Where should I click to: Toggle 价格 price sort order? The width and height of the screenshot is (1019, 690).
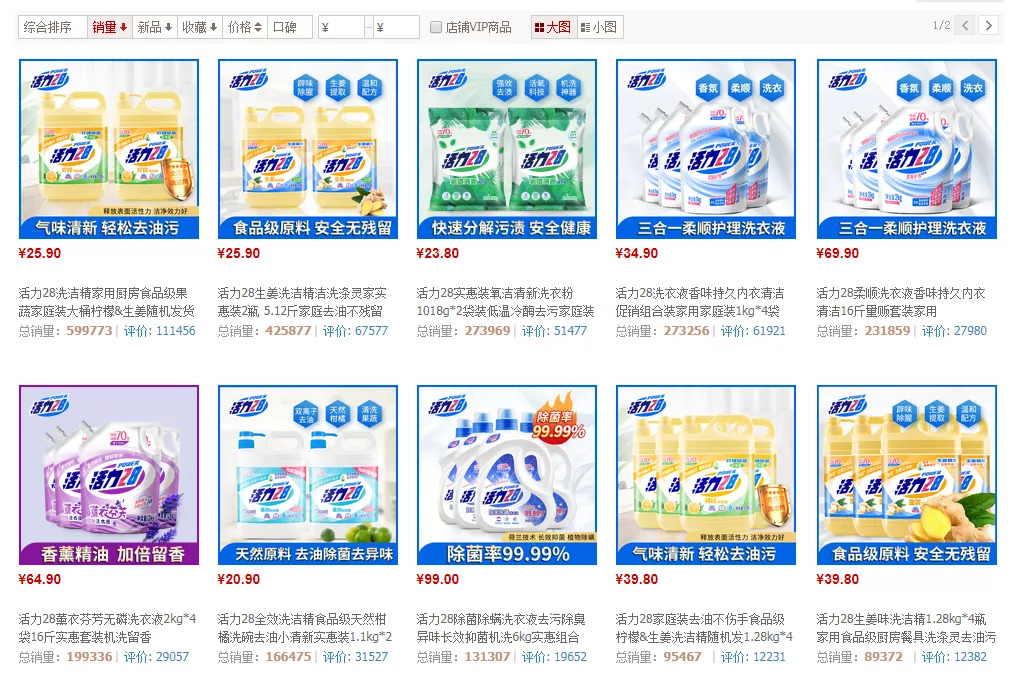click(244, 27)
